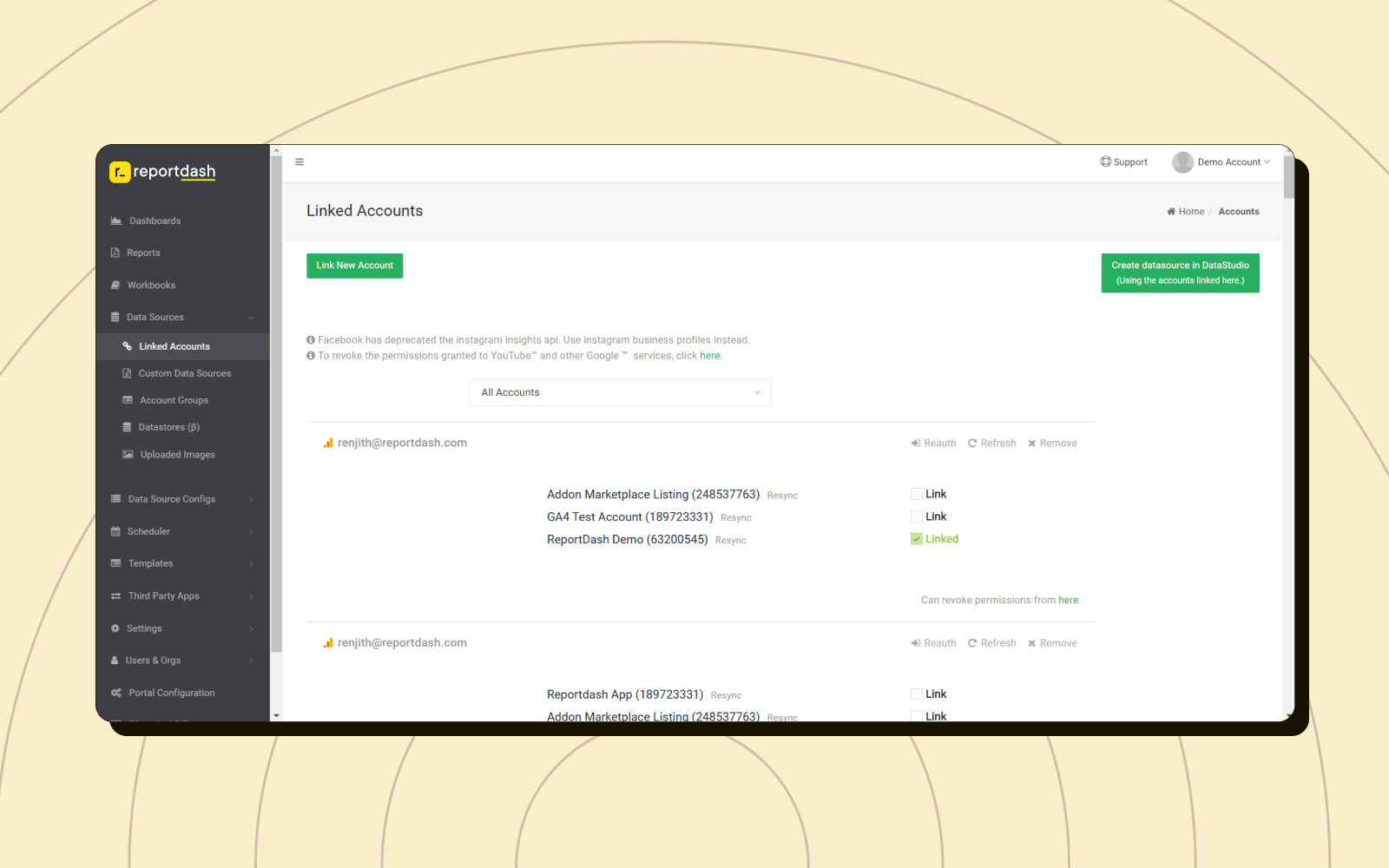The image size is (1389, 868).
Task: Click the Home breadcrumb icon
Action: pyautogui.click(x=1171, y=212)
